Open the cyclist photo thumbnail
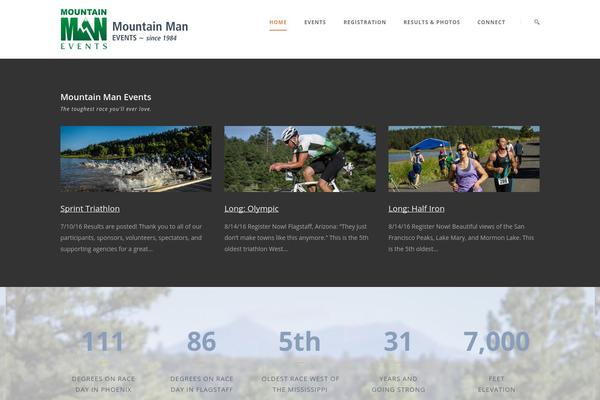The height and width of the screenshot is (400, 600). click(x=300, y=159)
